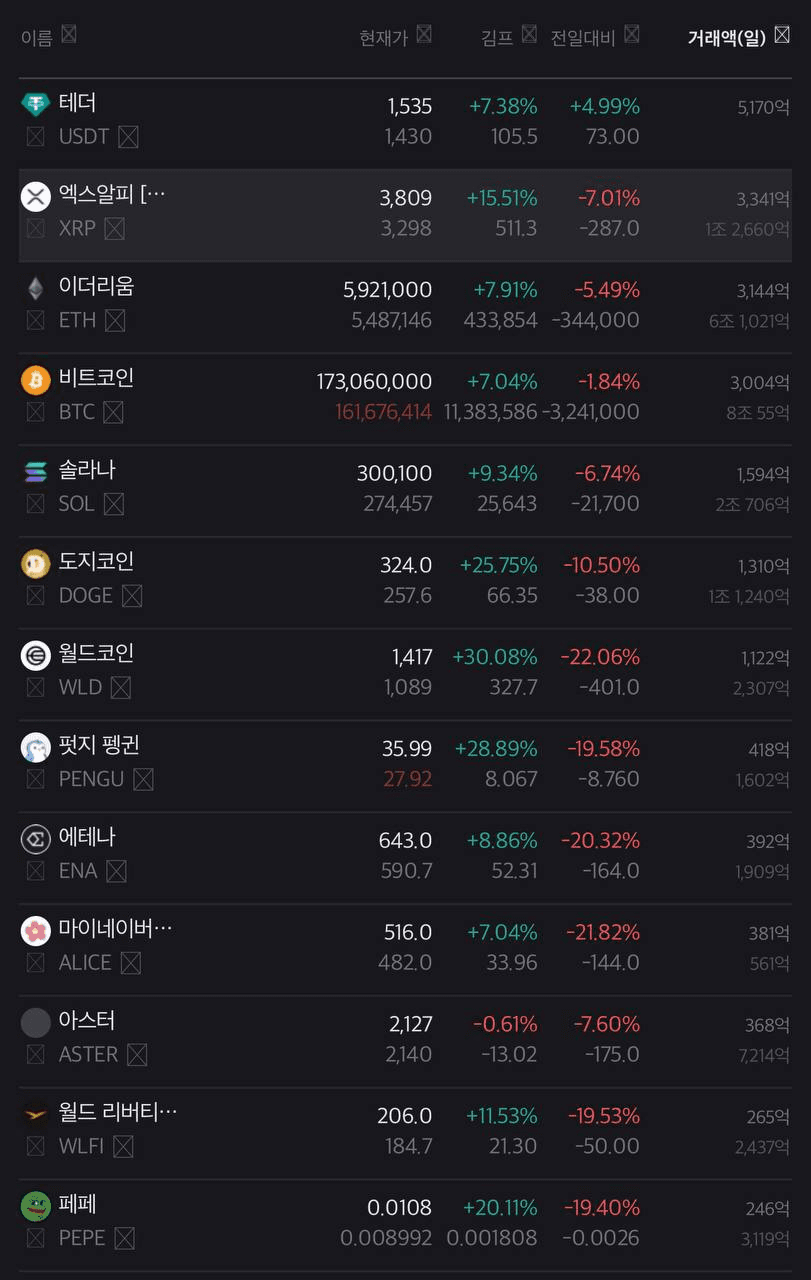811x1280 pixels.
Task: Toggle the small box left of BTC
Action: 36,412
